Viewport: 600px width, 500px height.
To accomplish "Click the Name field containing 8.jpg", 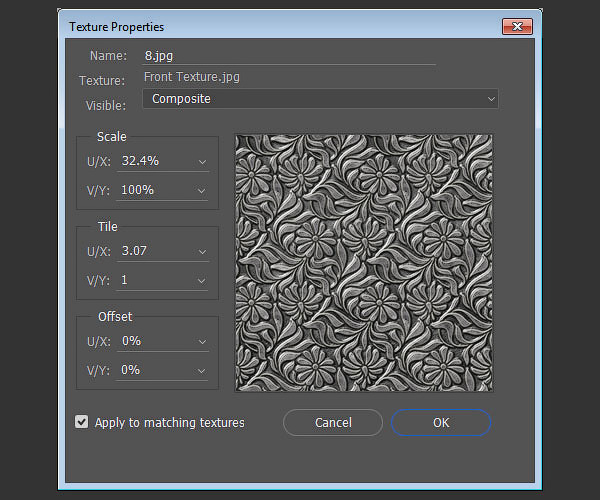I will tap(289, 56).
